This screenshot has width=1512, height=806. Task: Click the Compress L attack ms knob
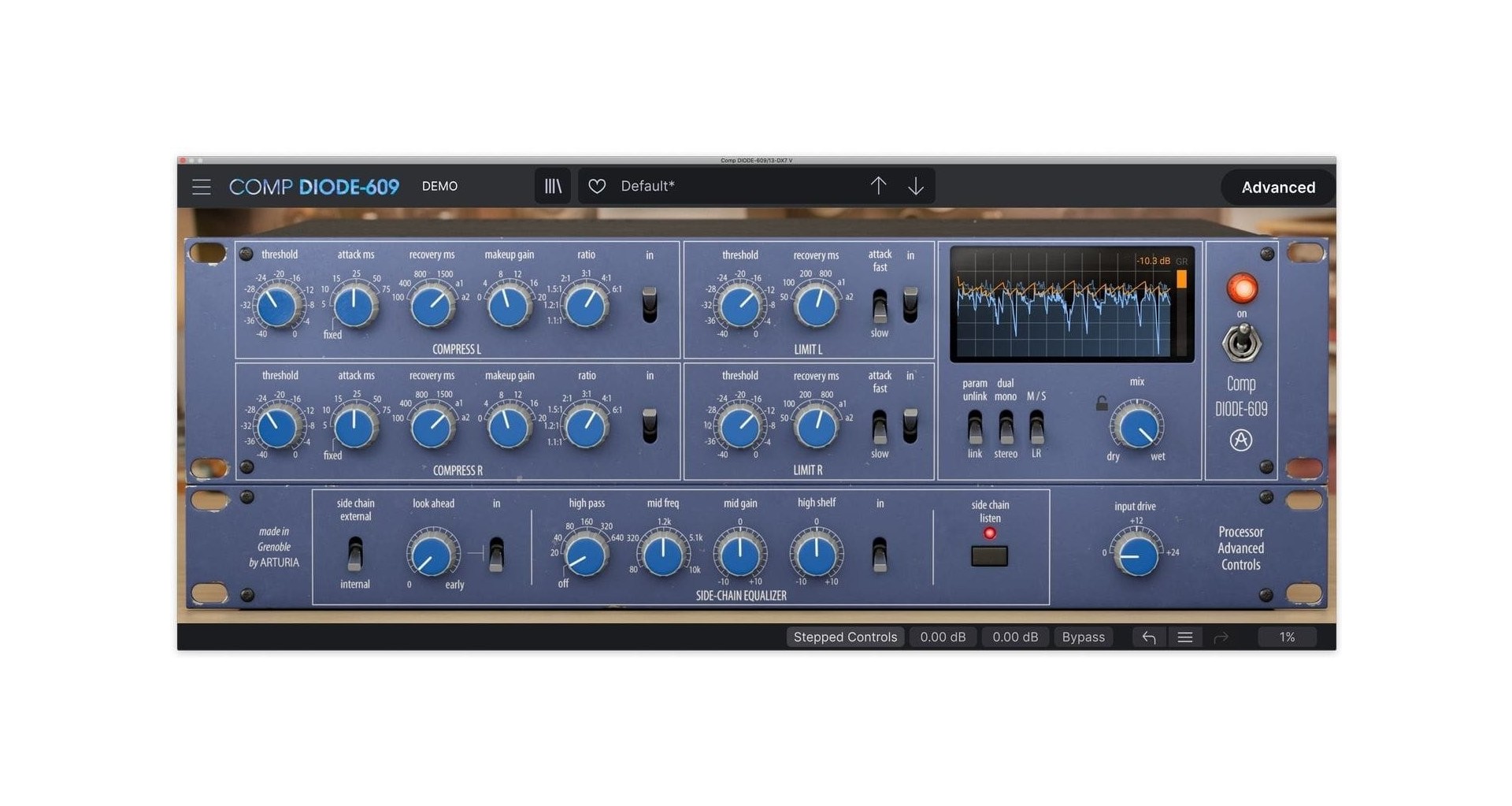[x=354, y=306]
